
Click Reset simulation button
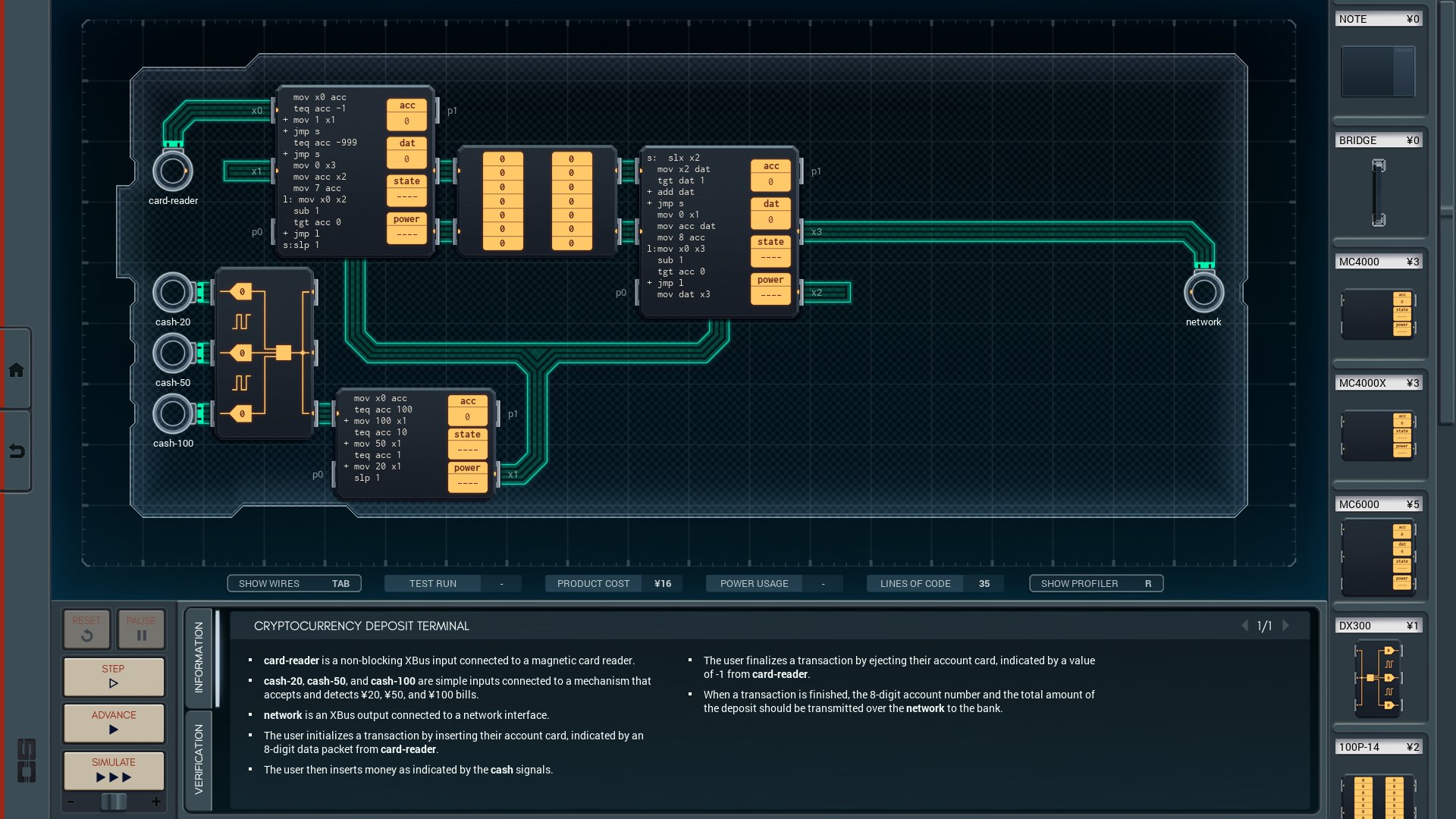pyautogui.click(x=86, y=629)
